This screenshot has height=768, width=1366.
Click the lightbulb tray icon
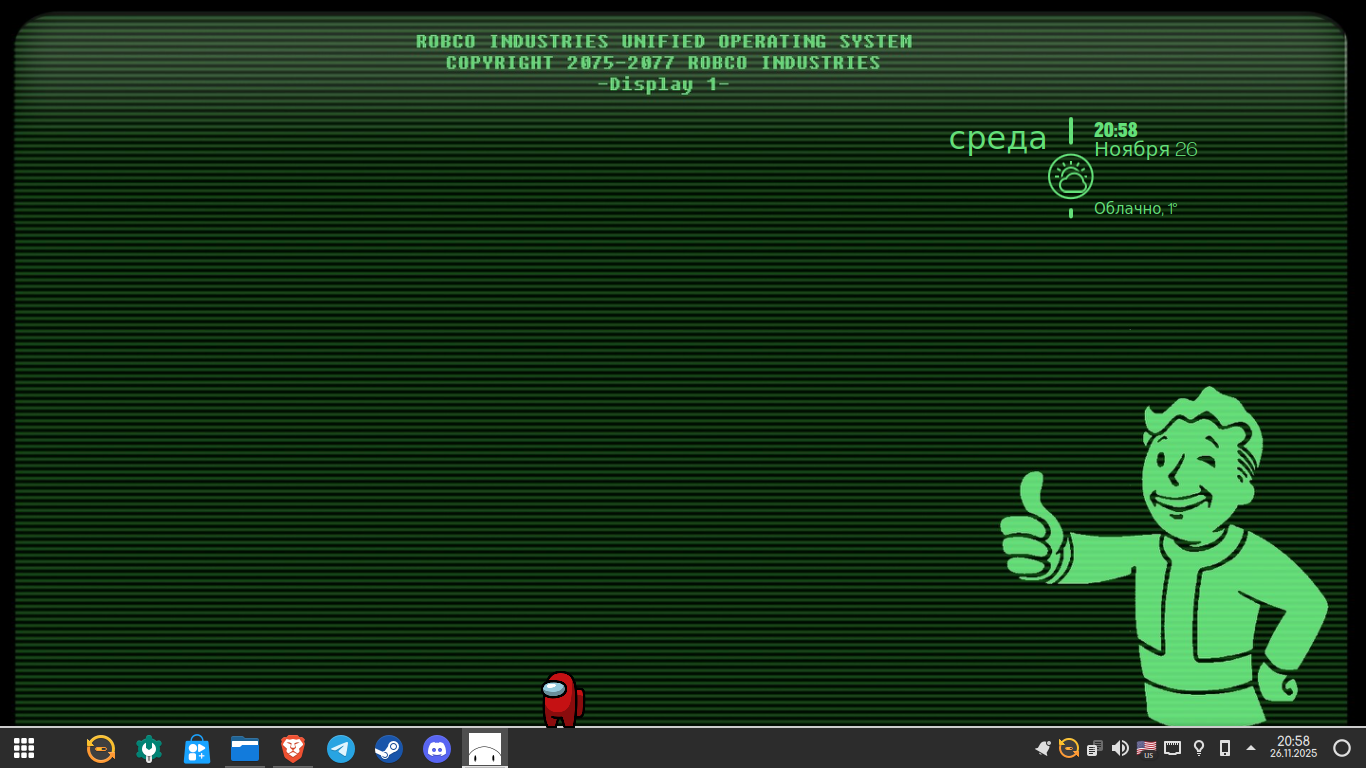click(1199, 748)
